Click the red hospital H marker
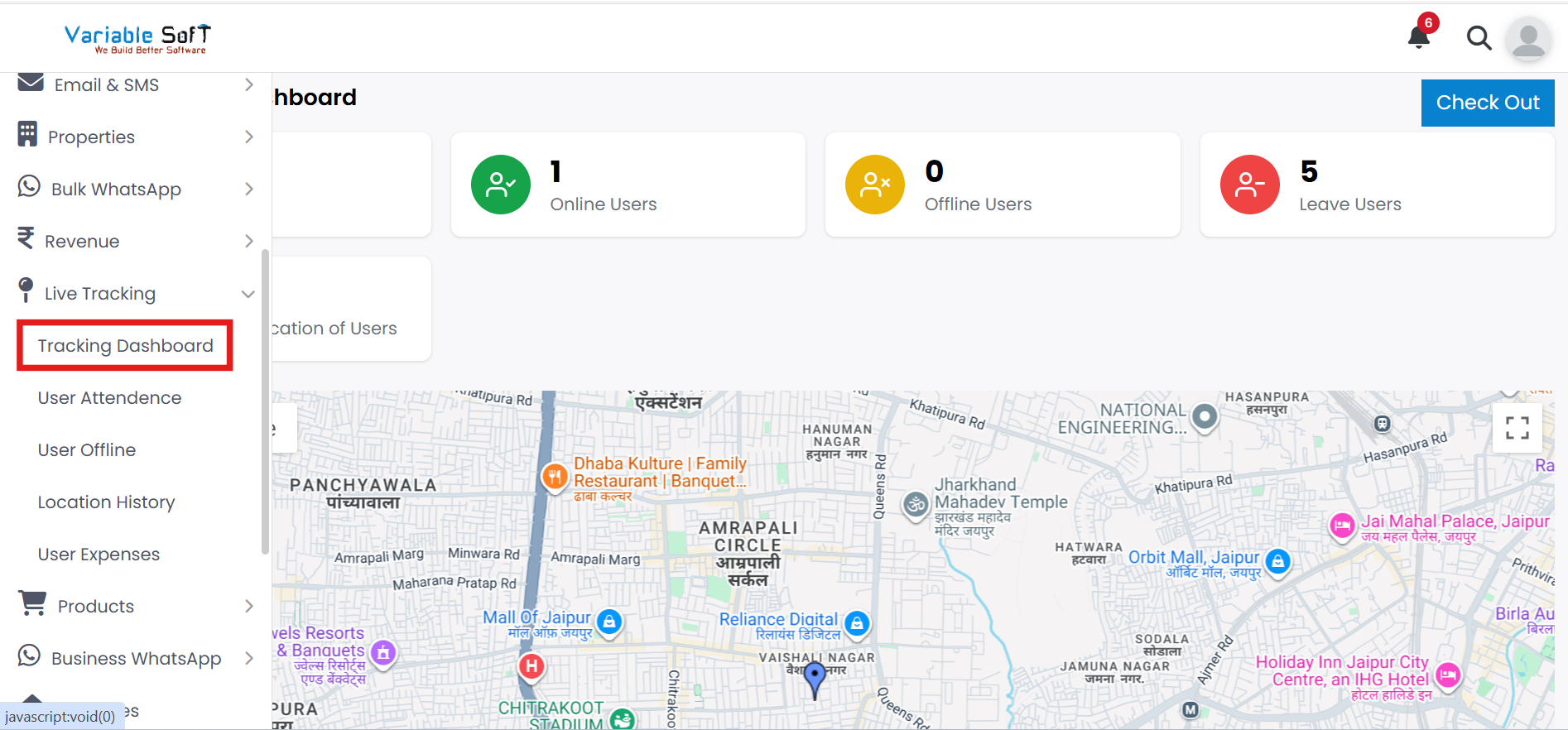 [x=531, y=665]
